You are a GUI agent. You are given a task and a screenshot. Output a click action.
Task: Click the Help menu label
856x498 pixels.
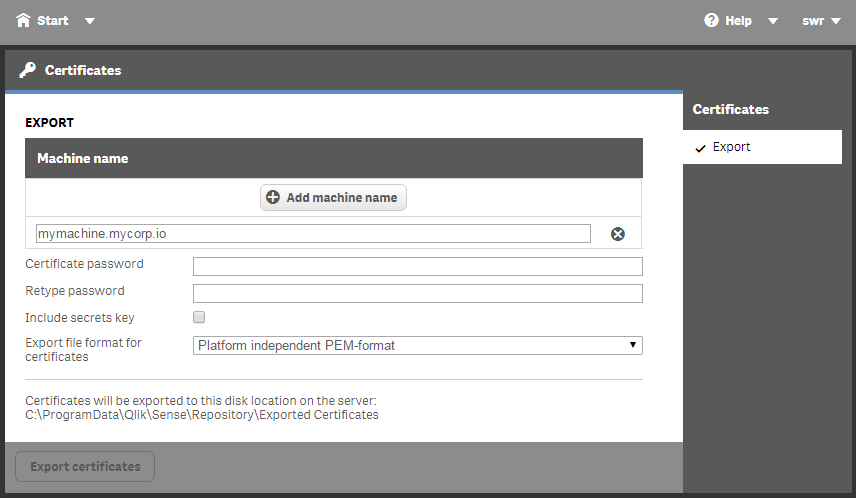(x=738, y=21)
